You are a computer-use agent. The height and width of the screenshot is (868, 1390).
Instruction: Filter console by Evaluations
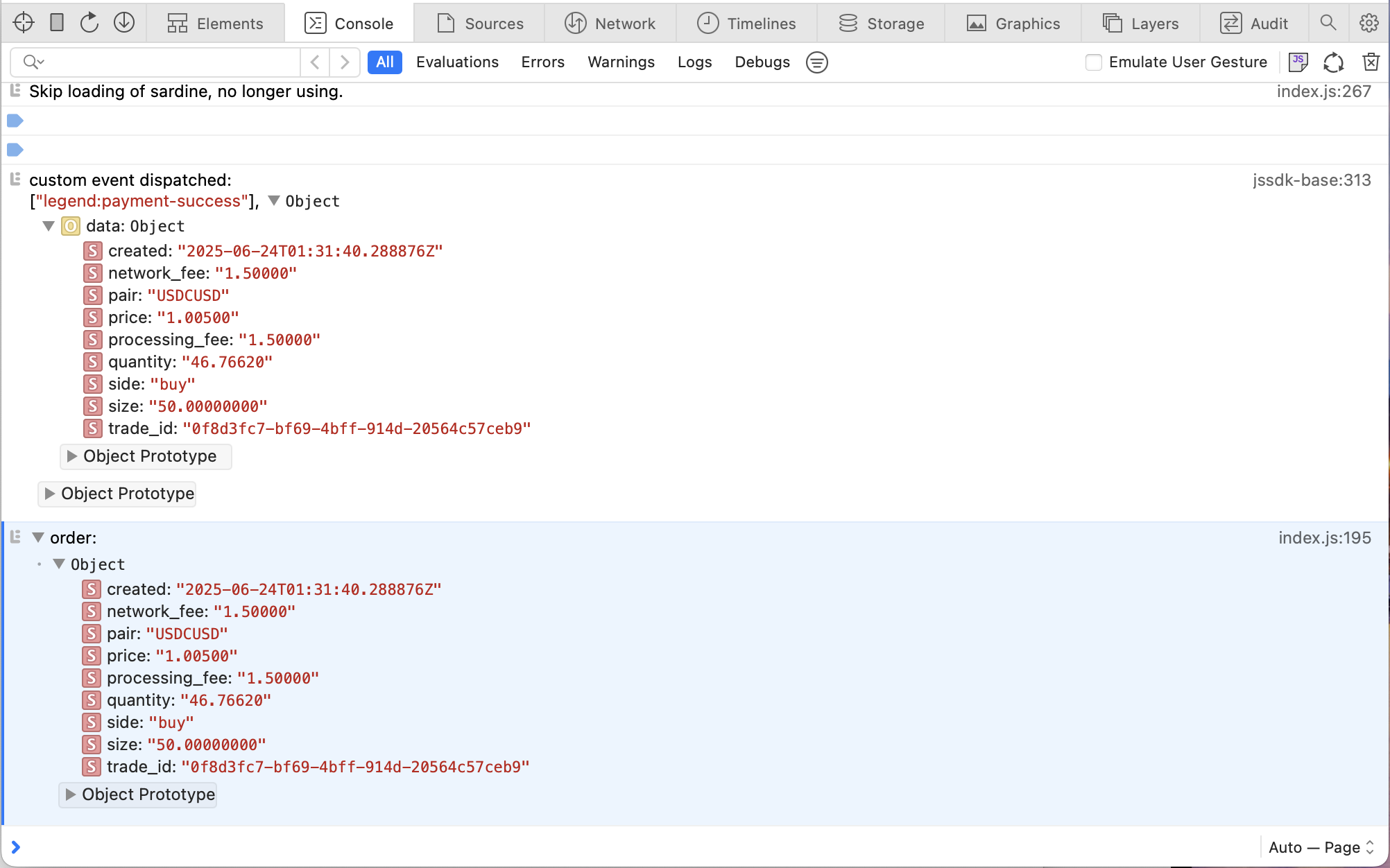457,62
